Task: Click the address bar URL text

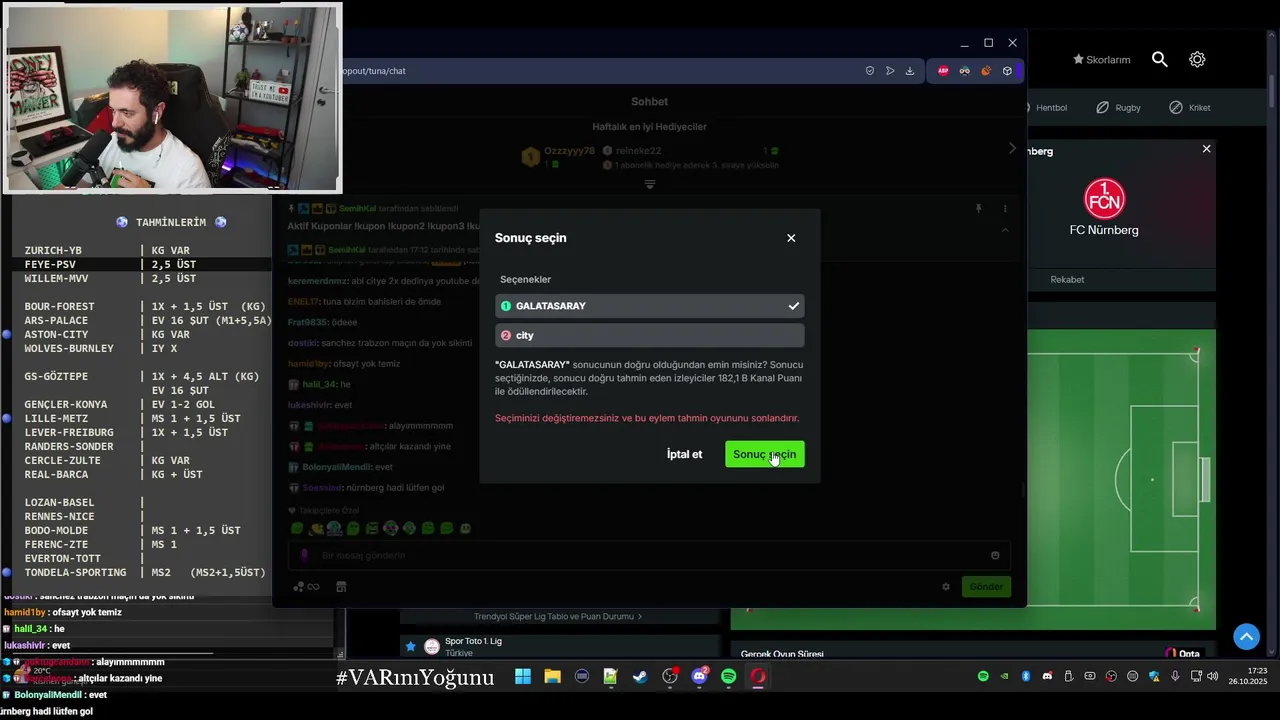Action: click(374, 71)
